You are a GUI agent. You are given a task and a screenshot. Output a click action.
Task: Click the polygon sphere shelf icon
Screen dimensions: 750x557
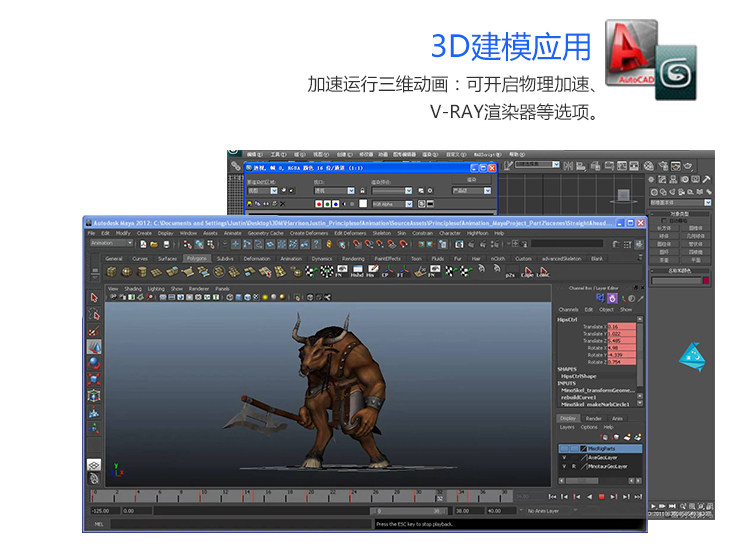[127, 272]
